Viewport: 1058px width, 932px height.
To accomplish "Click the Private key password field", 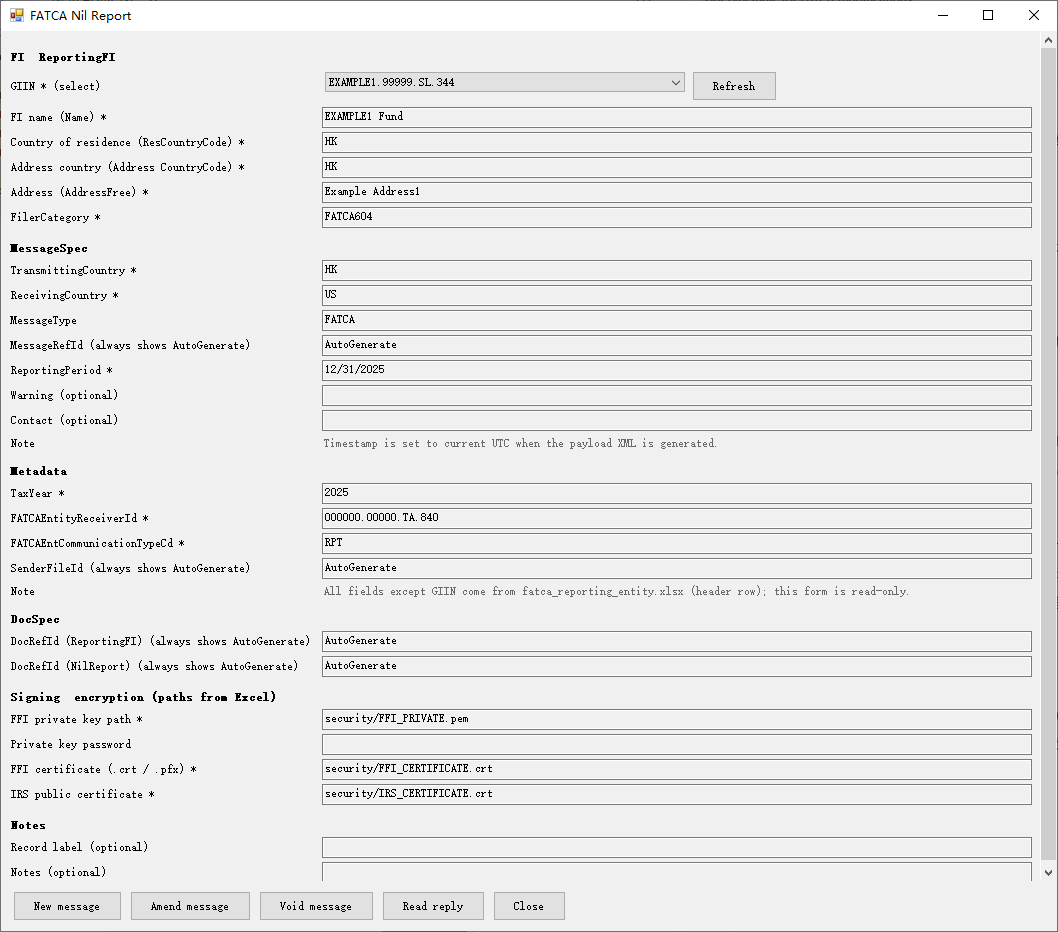I will (x=676, y=744).
